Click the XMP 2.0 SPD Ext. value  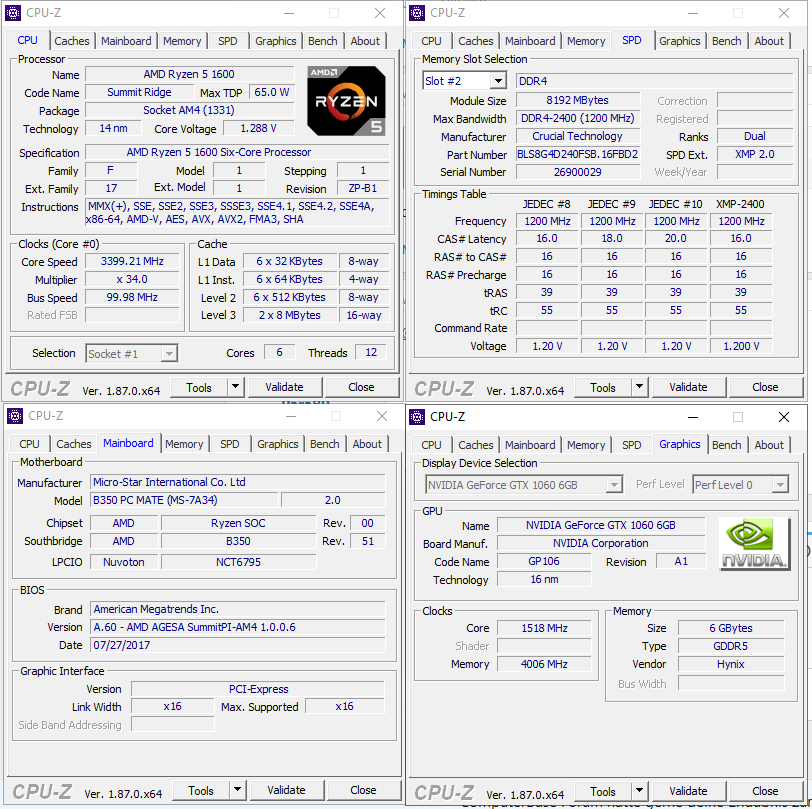click(755, 154)
